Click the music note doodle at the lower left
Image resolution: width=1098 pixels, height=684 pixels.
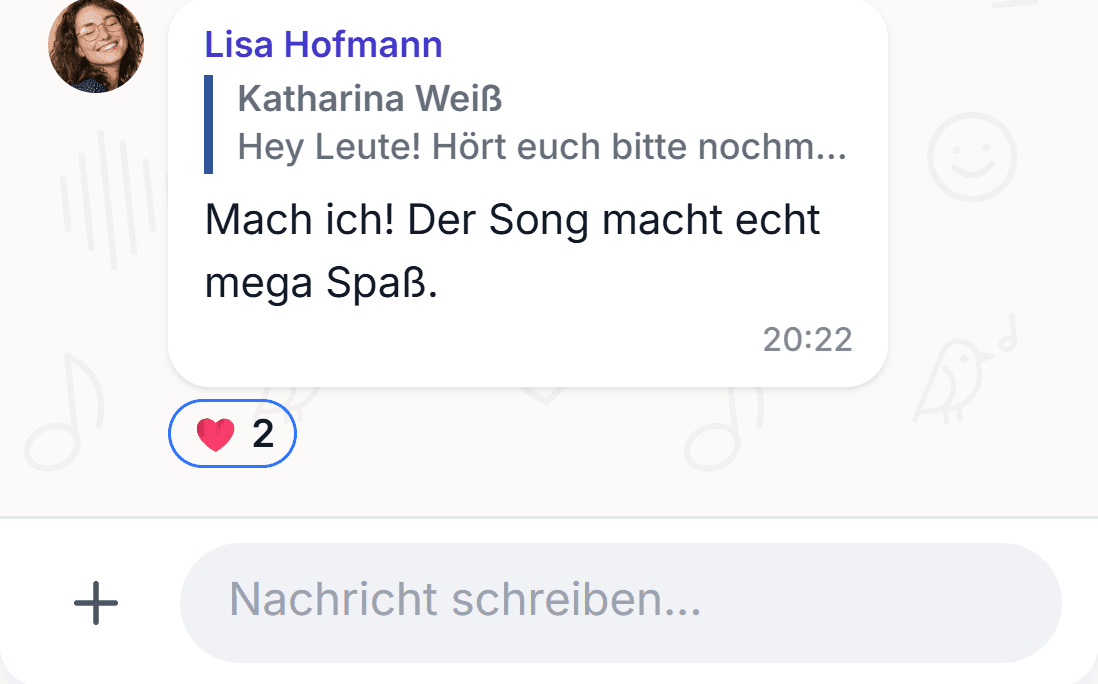coord(64,412)
